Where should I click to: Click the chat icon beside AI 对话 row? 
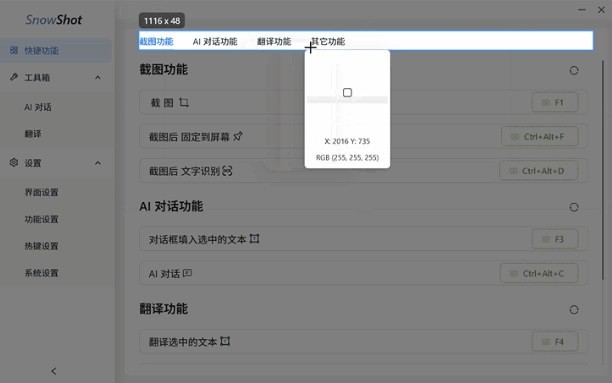(x=187, y=273)
